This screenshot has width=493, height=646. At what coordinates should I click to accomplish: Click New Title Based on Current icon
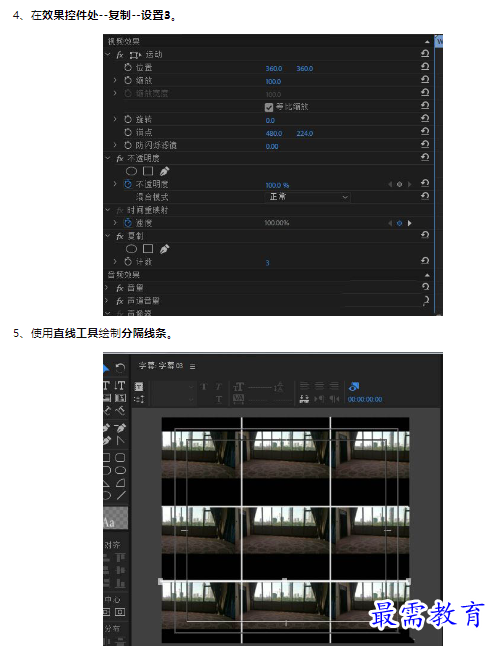[139, 386]
